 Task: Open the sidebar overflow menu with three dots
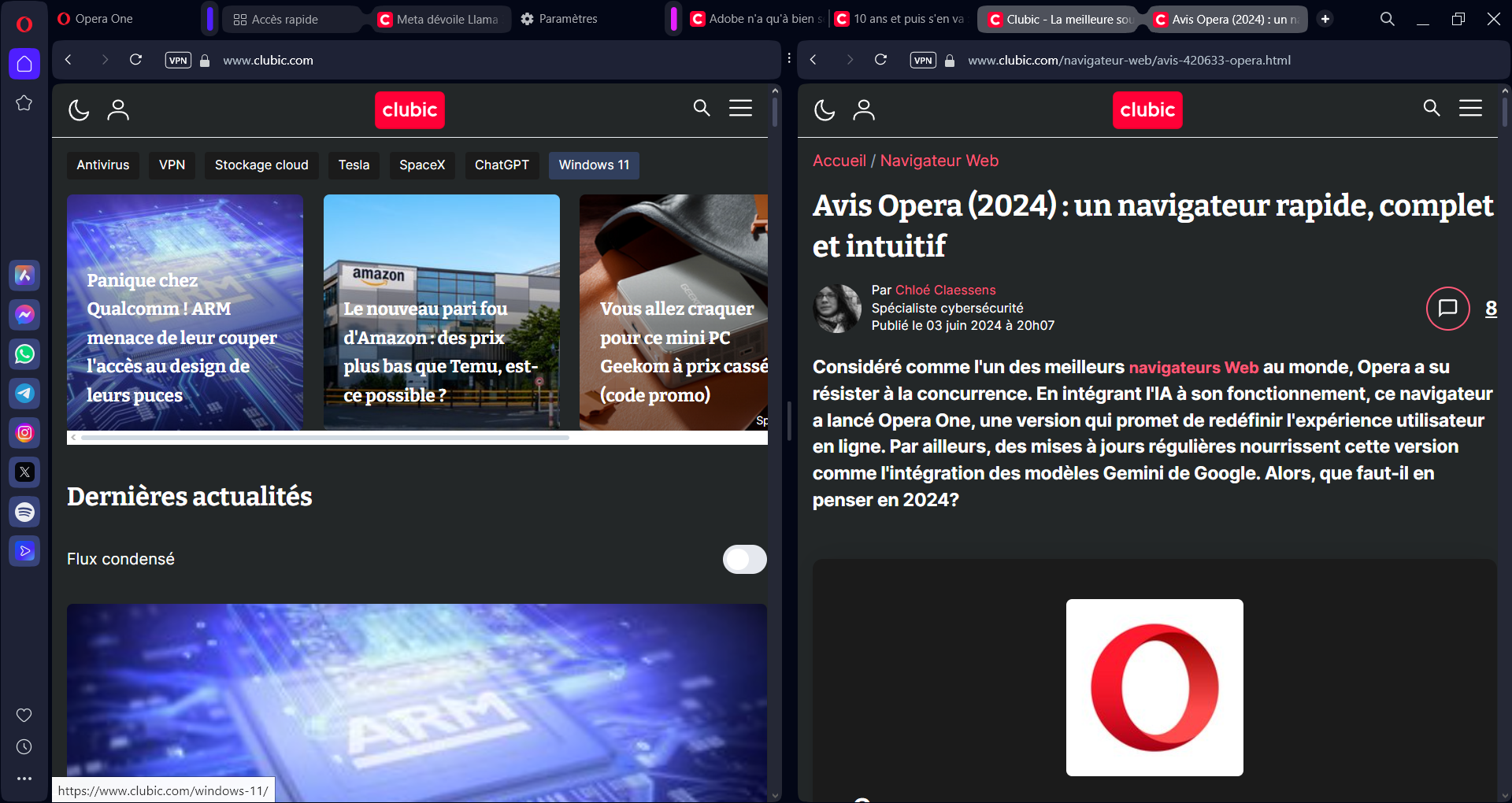[x=24, y=778]
